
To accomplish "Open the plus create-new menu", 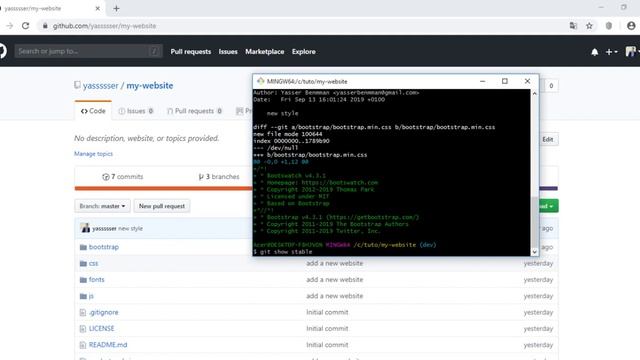I will (611, 52).
